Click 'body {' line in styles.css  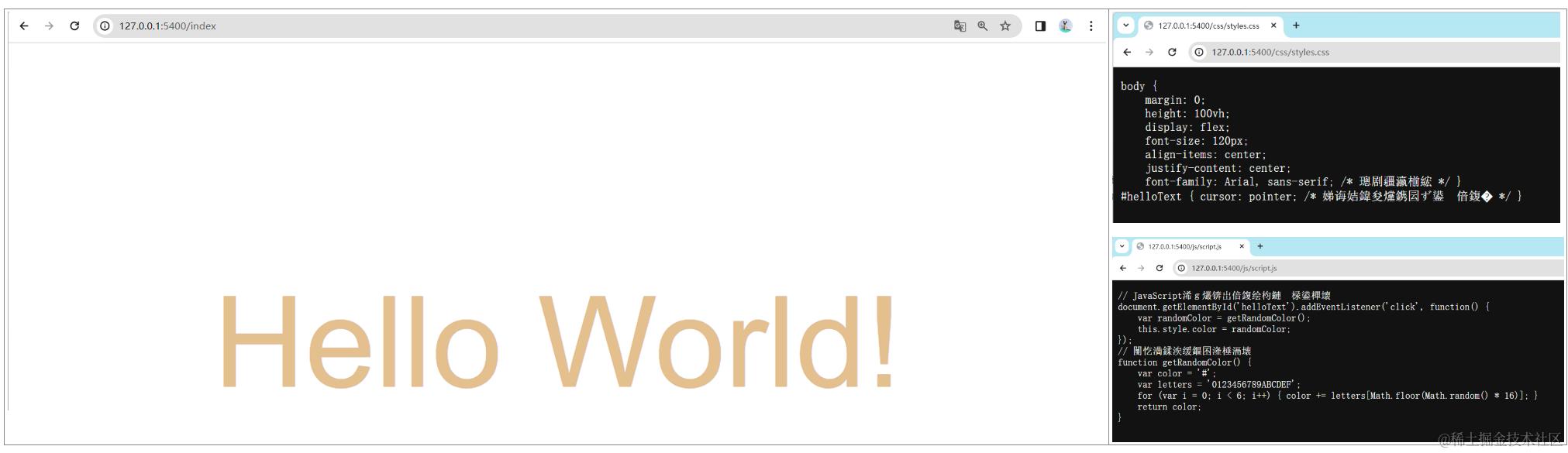tap(1139, 86)
